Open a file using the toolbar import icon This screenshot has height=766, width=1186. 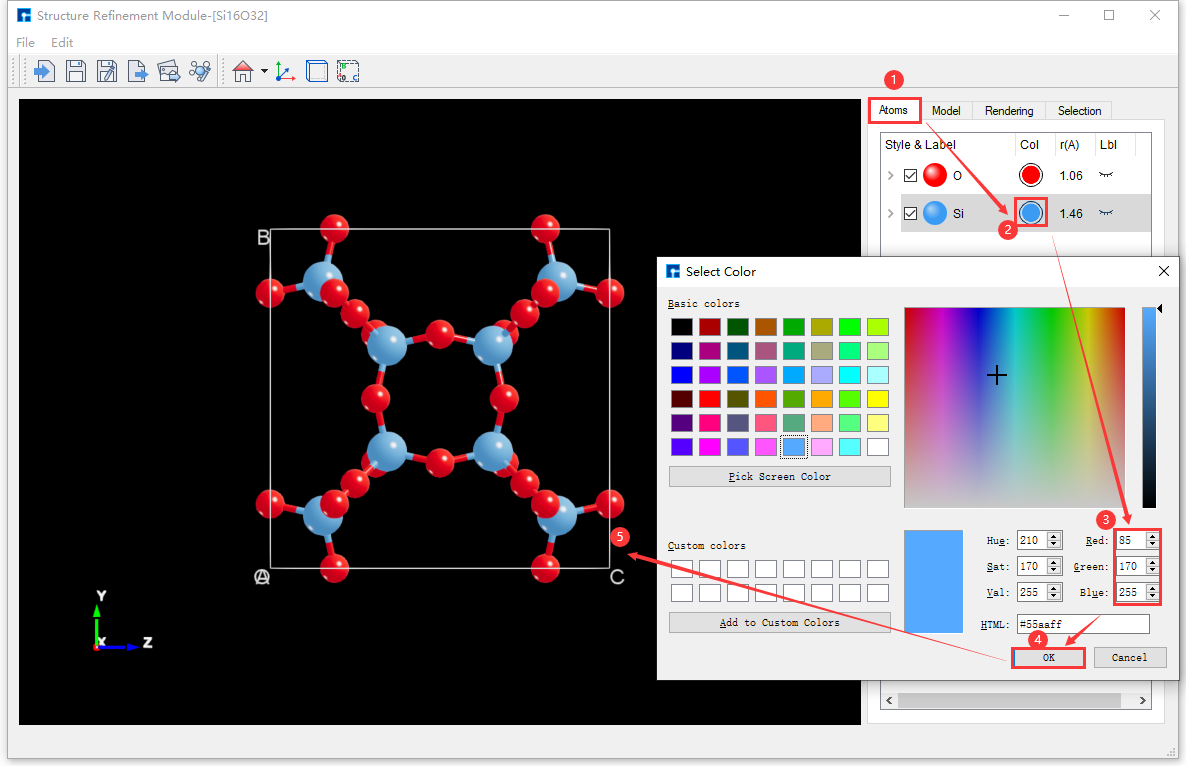point(43,70)
